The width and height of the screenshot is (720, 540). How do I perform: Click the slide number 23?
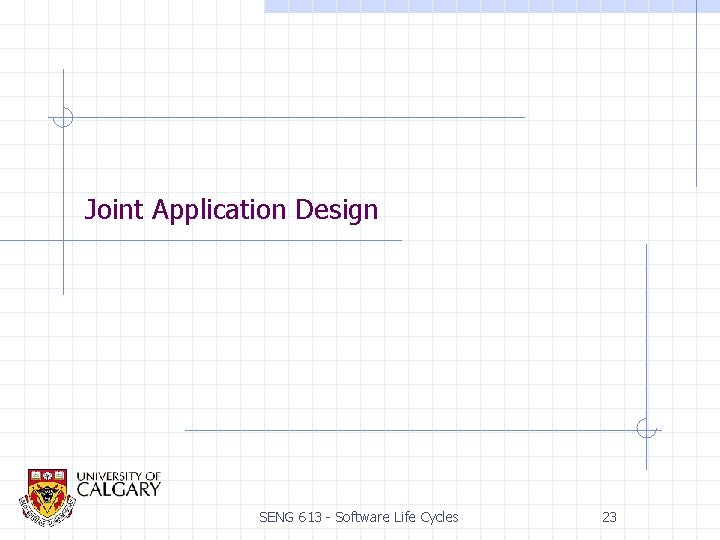[609, 518]
